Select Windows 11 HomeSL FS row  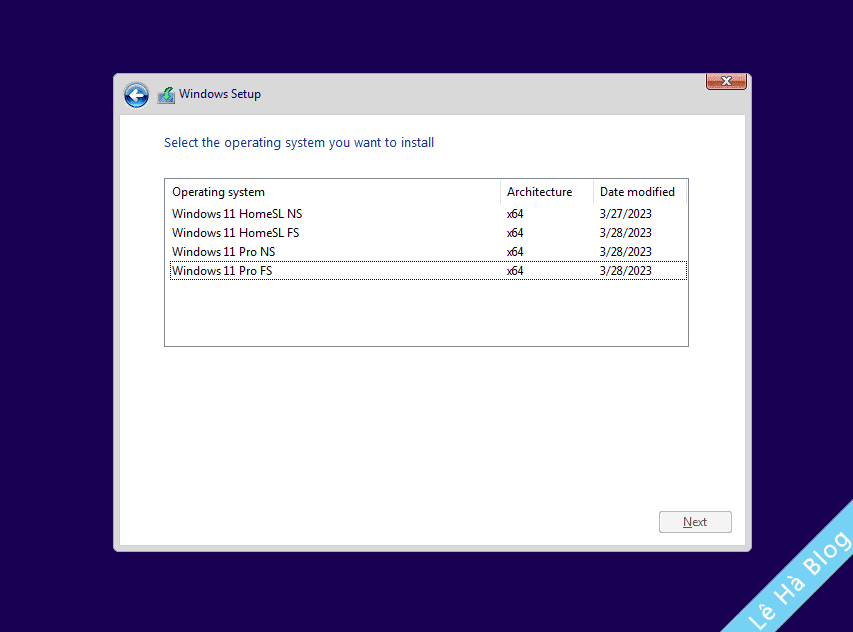(428, 233)
